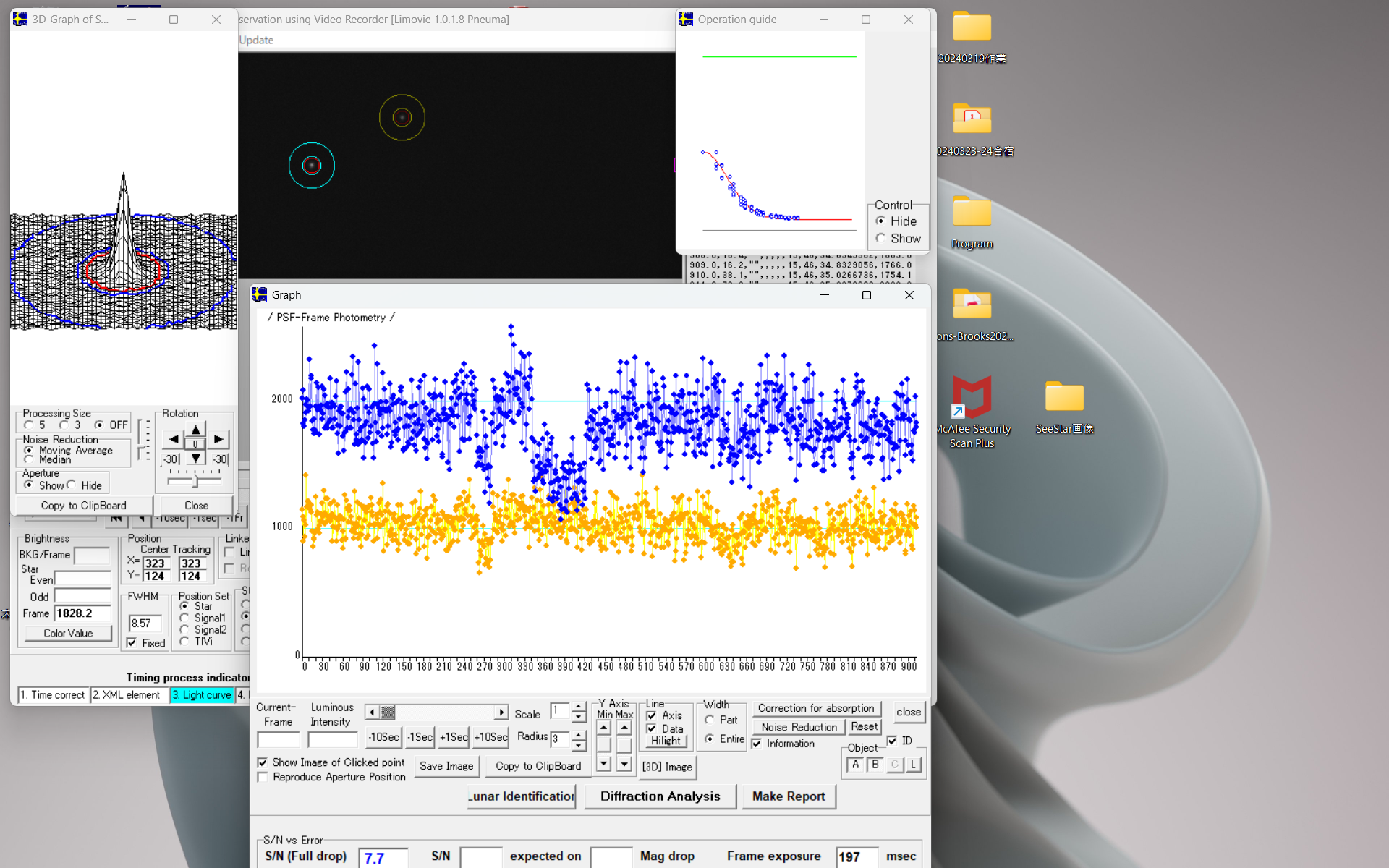Viewport: 1389px width, 868px height.
Task: Rotate 3D graph right with arrow
Action: point(218,439)
